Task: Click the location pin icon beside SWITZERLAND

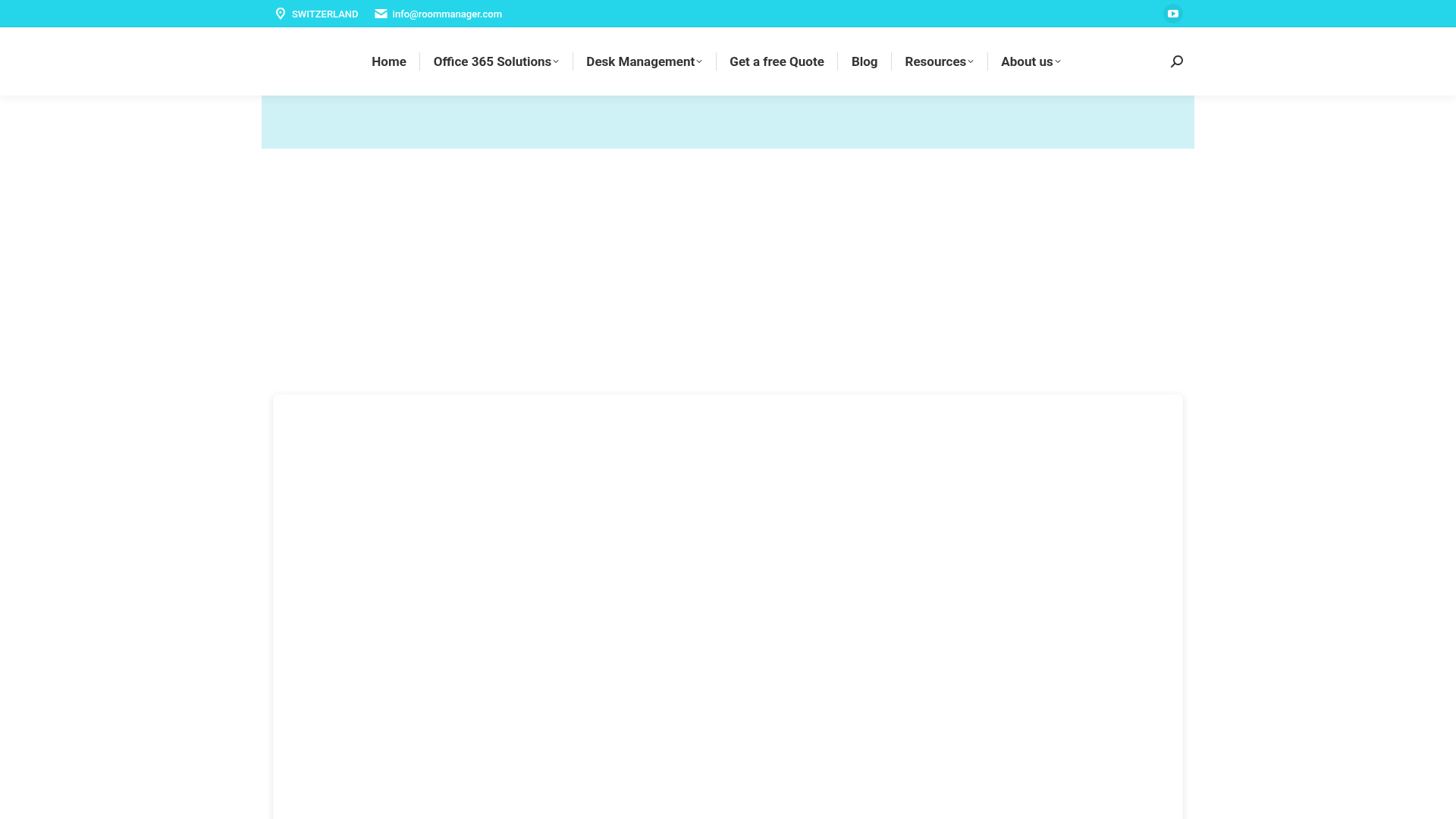Action: pos(281,13)
